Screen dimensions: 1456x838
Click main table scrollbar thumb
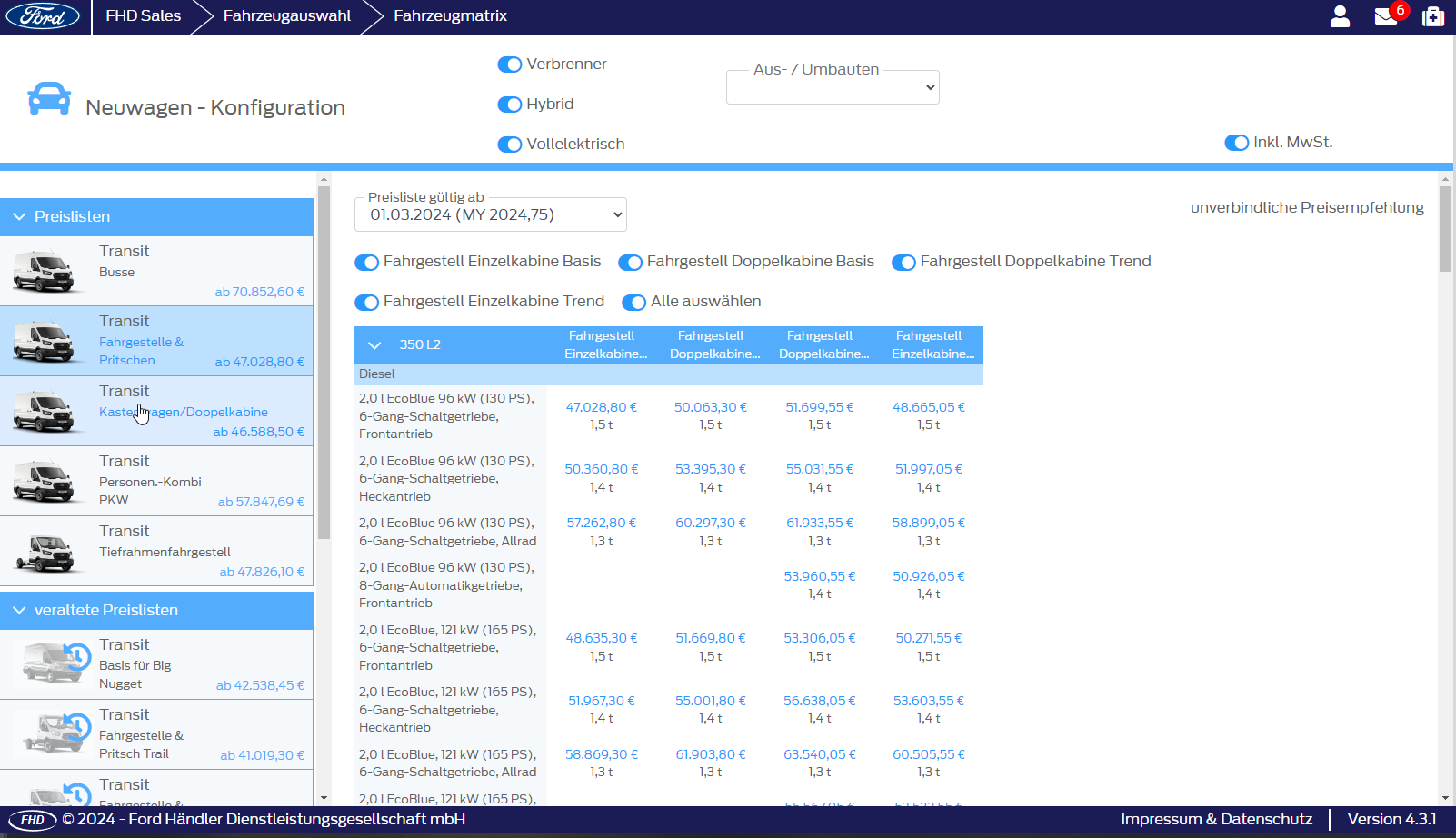pos(1445,228)
